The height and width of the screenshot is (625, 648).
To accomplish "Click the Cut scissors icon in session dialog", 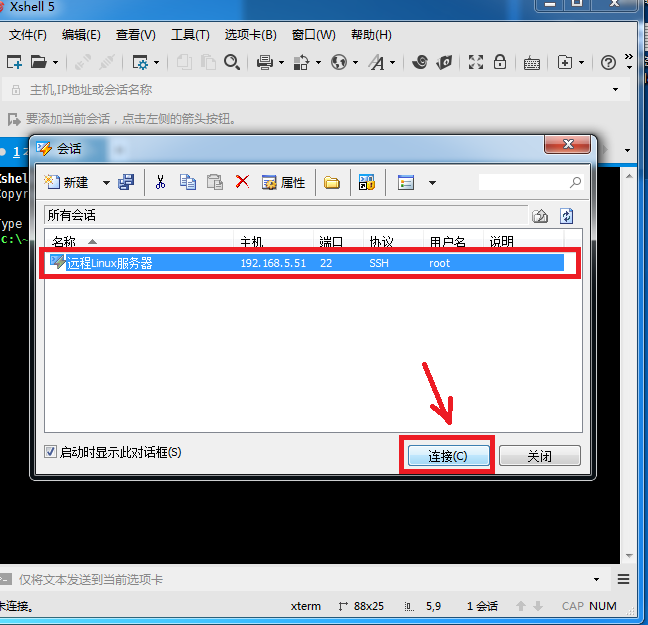I will tap(160, 182).
